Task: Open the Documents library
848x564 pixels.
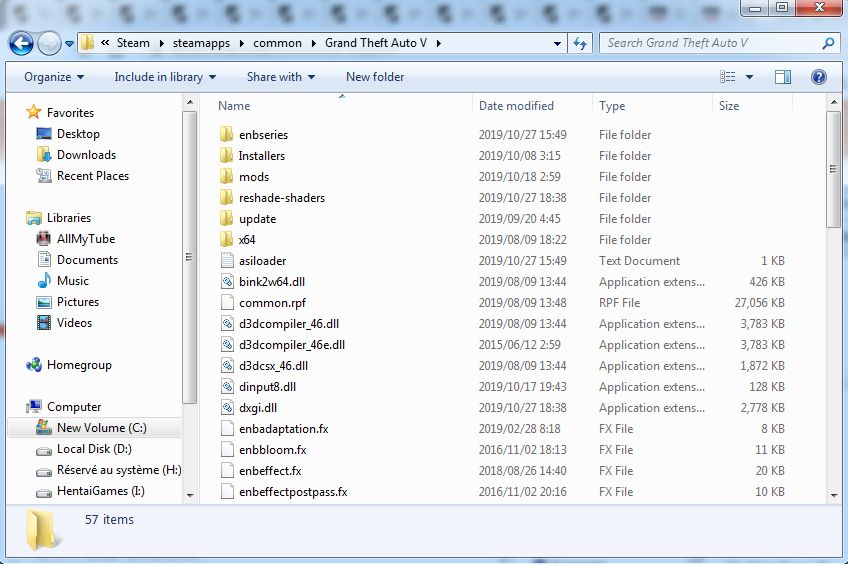Action: (x=87, y=260)
